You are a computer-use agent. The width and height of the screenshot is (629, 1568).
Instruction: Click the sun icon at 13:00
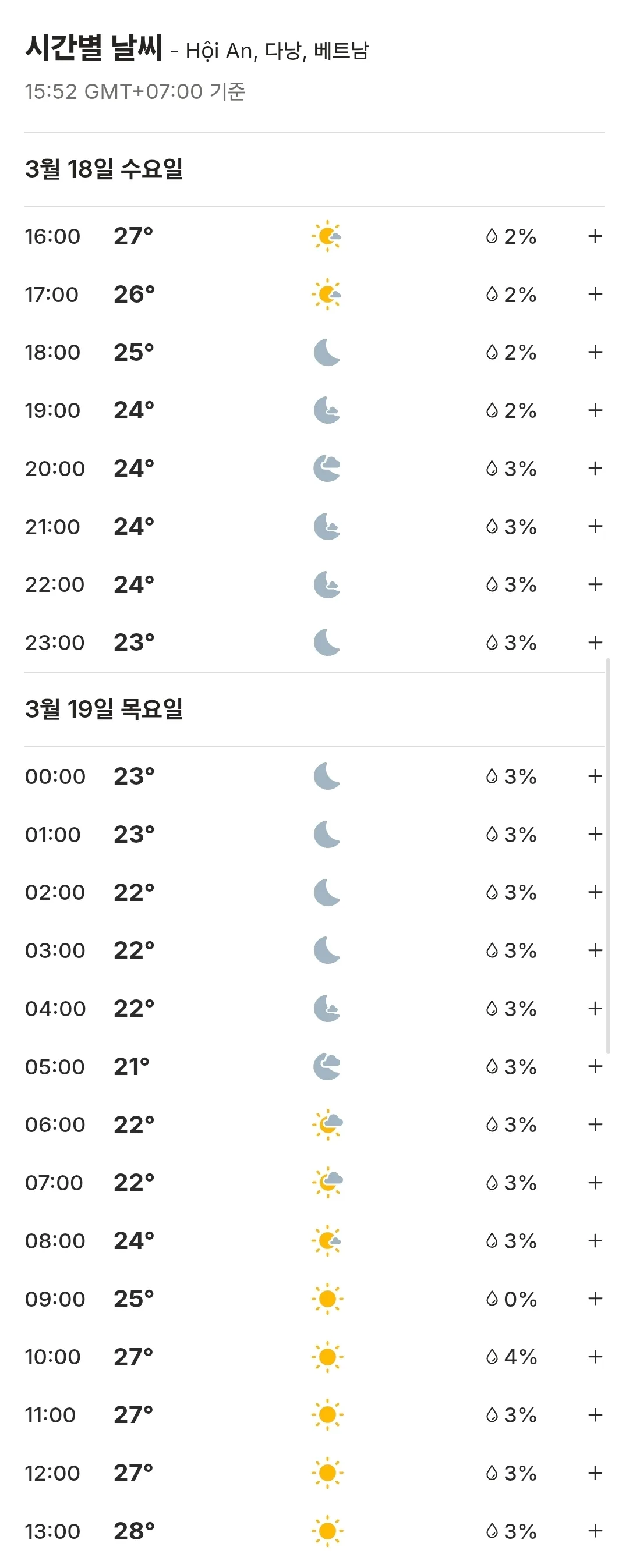click(327, 1531)
